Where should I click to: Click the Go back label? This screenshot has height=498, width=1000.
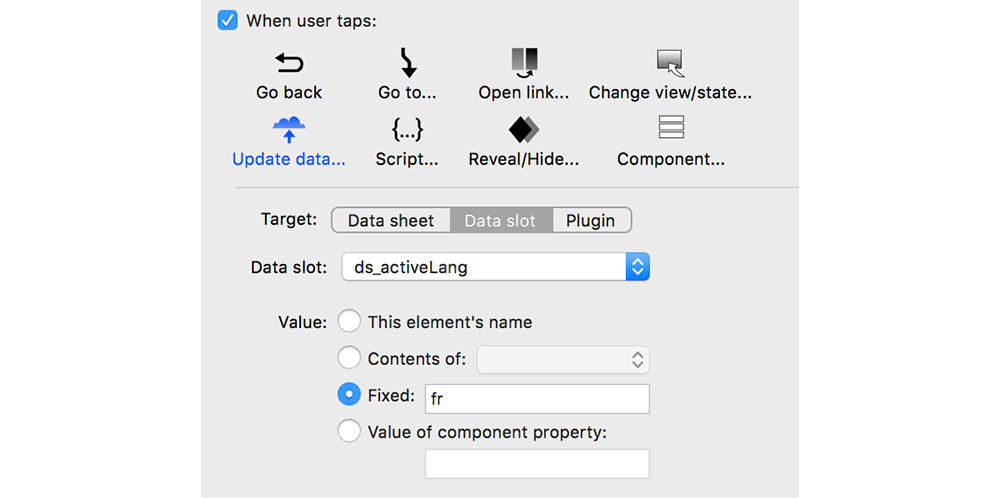tap(289, 92)
